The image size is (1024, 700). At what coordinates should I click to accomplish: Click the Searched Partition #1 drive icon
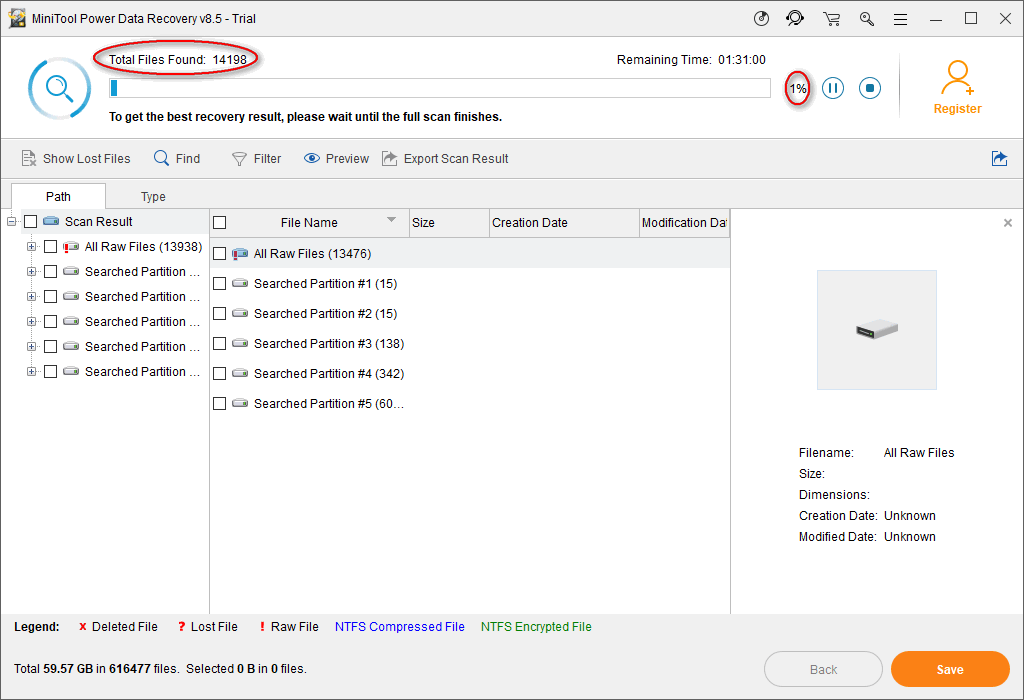click(240, 283)
